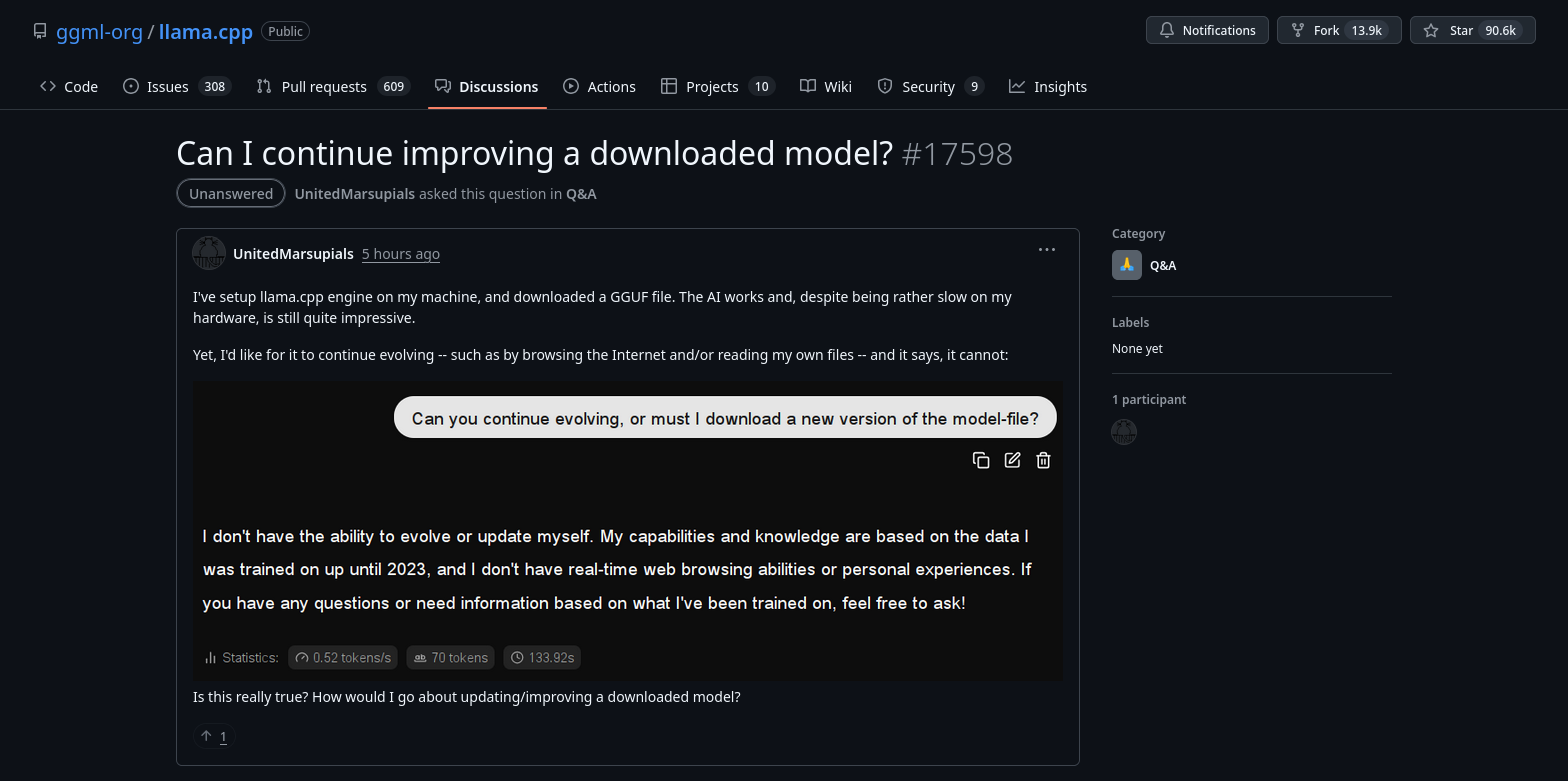Click the trash delete icon in chat screenshot
Viewport: 1568px width, 781px height.
pos(1043,460)
